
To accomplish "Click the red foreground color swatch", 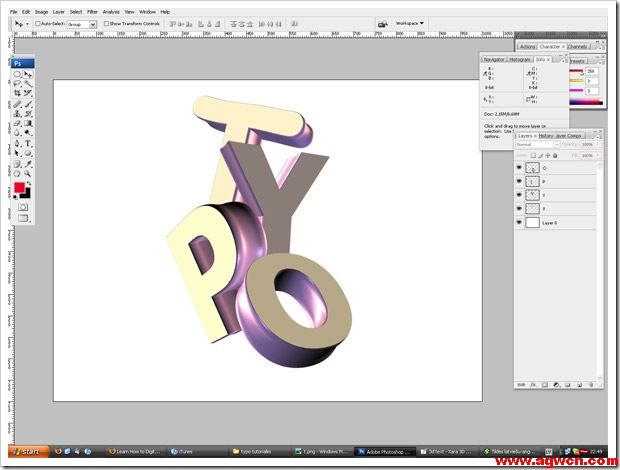I will (x=19, y=188).
